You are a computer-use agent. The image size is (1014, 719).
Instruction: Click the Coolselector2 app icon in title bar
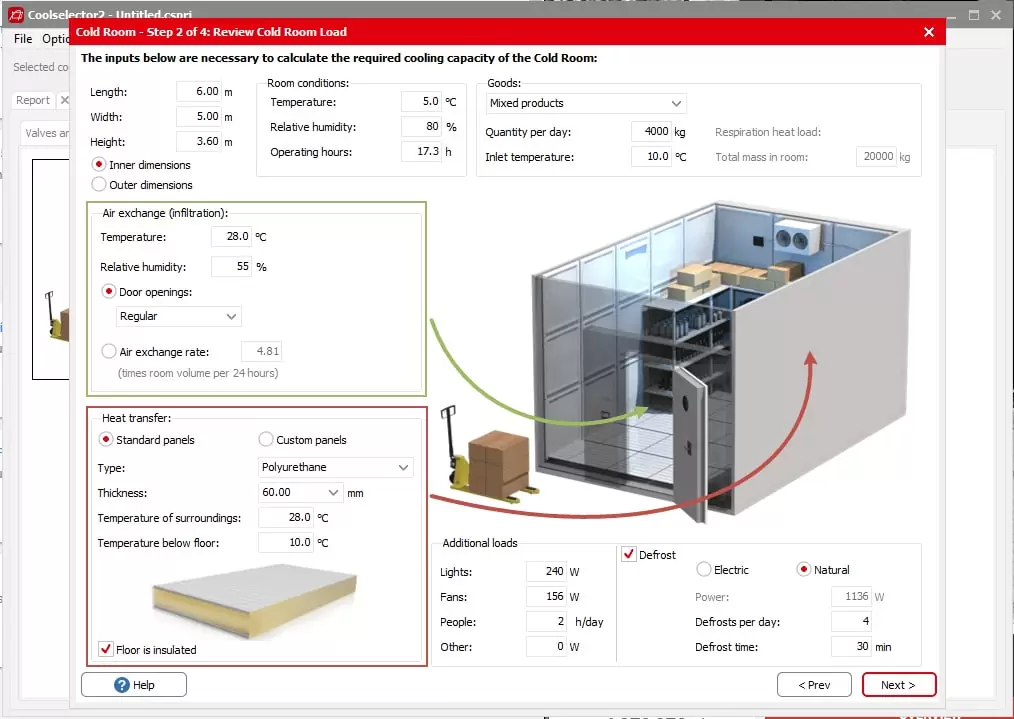coord(15,14)
